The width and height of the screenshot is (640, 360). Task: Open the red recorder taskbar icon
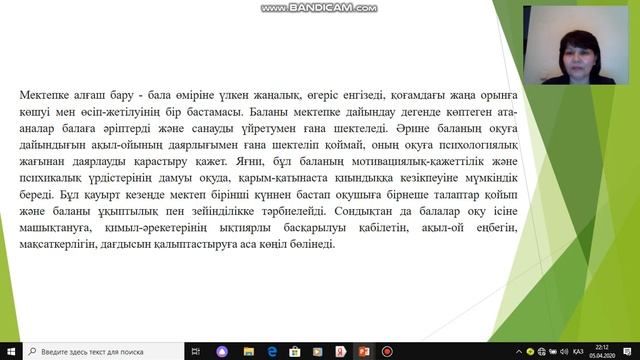coord(387,351)
